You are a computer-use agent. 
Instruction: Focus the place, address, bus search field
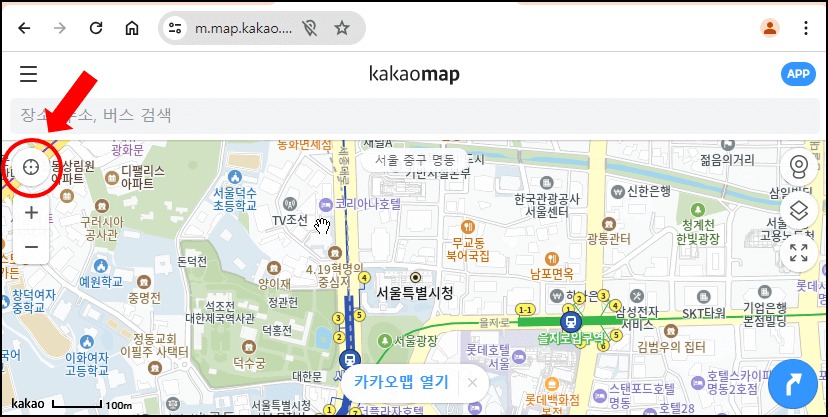tap(414, 116)
